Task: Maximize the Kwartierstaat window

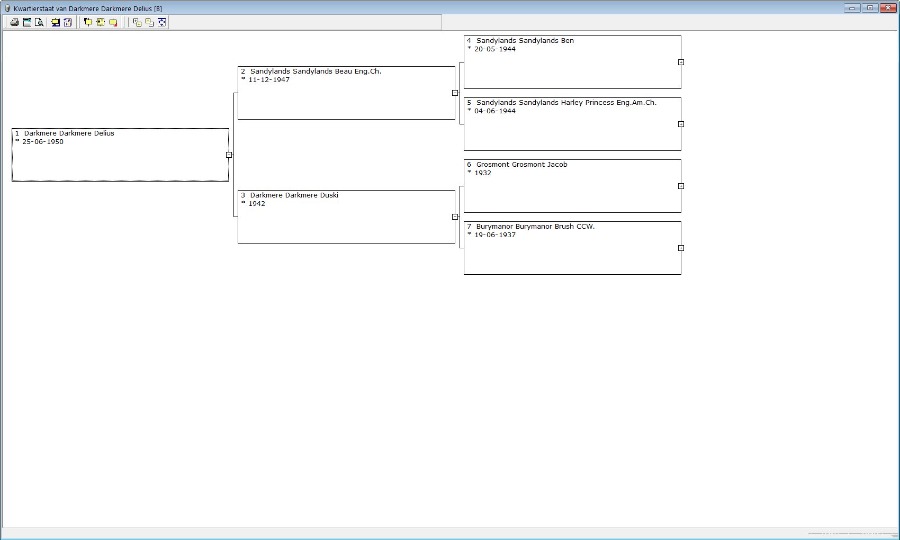Action: pos(870,7)
